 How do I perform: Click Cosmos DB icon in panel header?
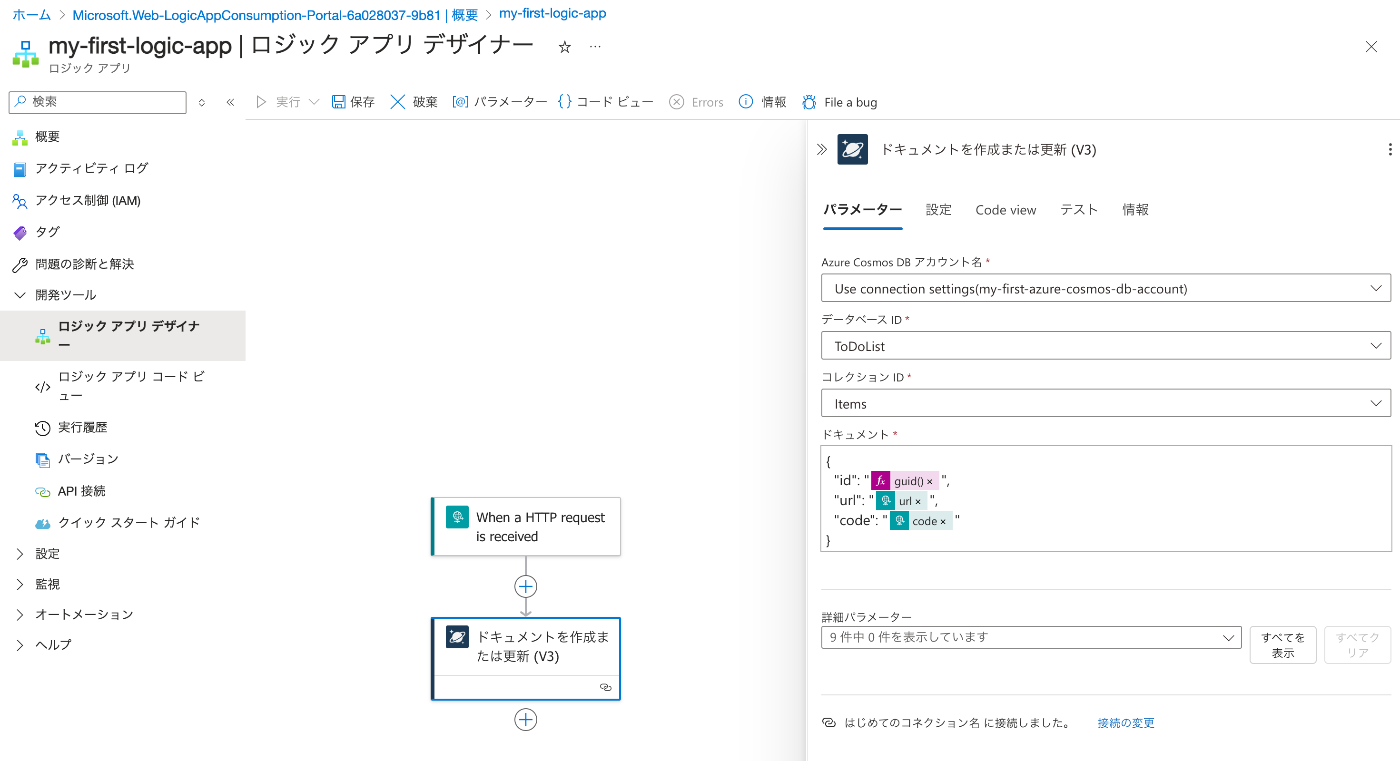(853, 149)
